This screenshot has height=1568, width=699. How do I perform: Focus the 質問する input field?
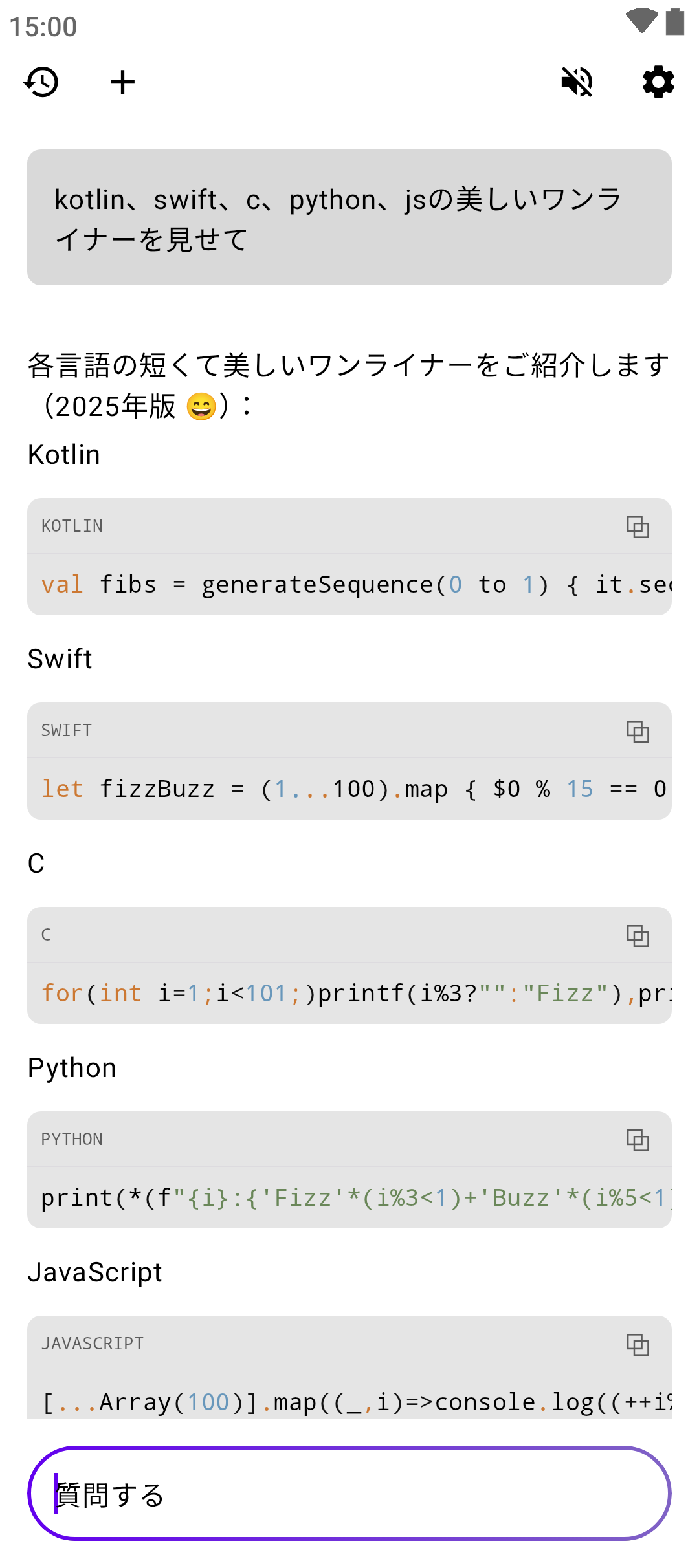point(349,1494)
